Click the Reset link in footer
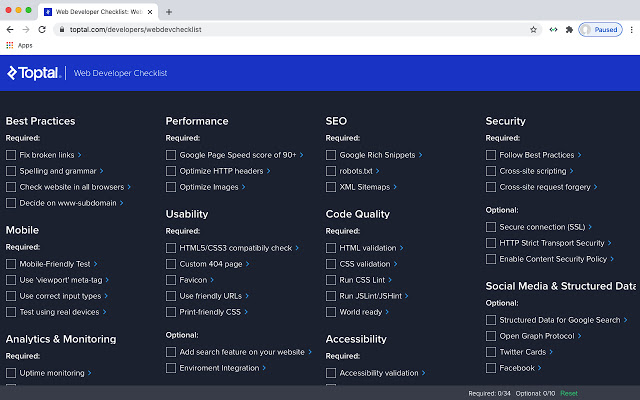The image size is (640, 400). click(x=569, y=393)
